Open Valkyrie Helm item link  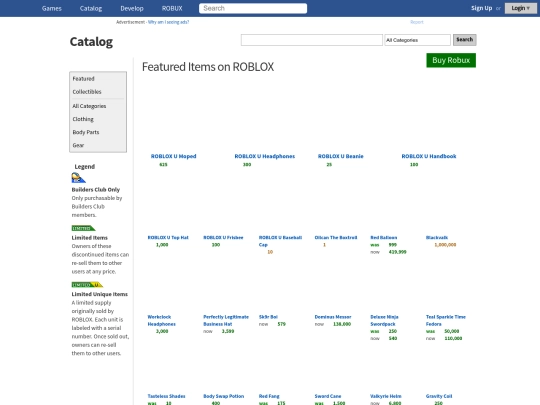tap(386, 396)
